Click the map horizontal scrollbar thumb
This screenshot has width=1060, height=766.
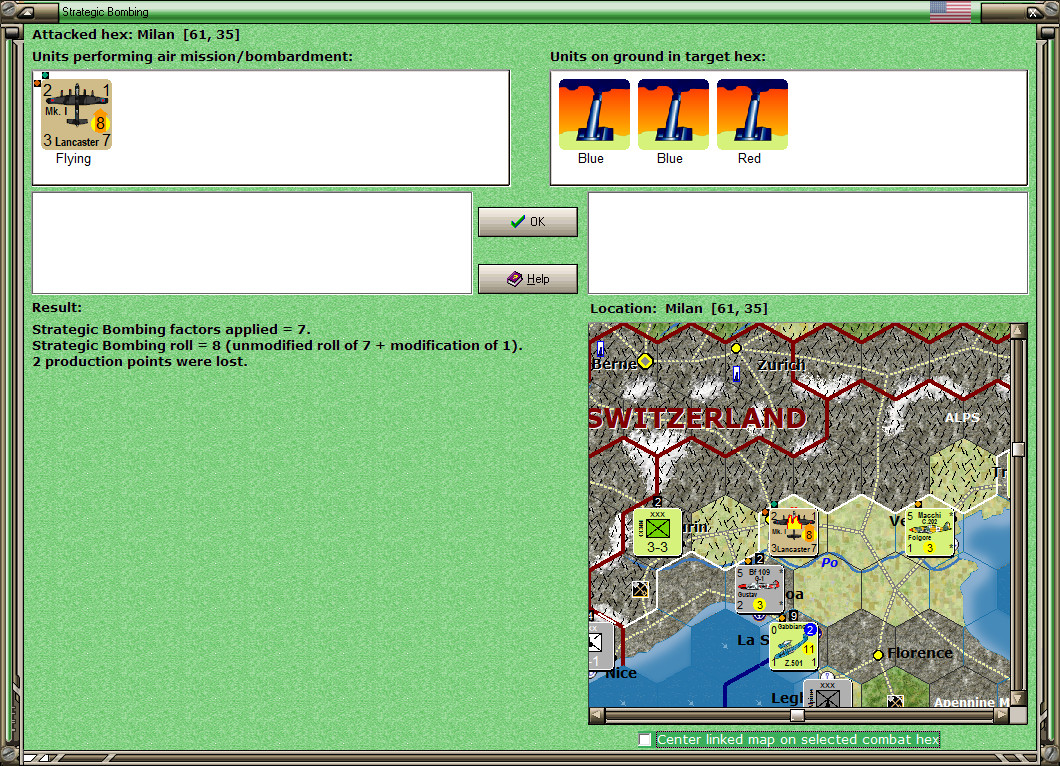798,715
